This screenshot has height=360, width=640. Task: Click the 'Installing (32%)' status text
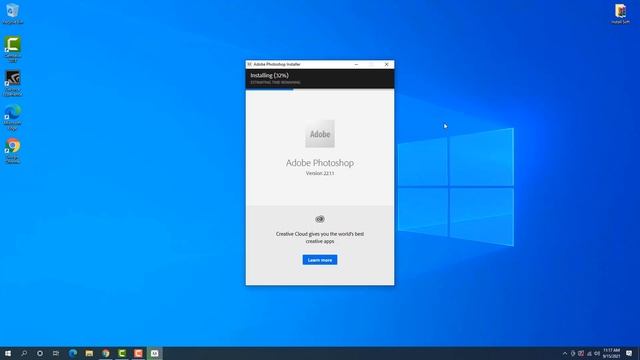click(x=269, y=76)
